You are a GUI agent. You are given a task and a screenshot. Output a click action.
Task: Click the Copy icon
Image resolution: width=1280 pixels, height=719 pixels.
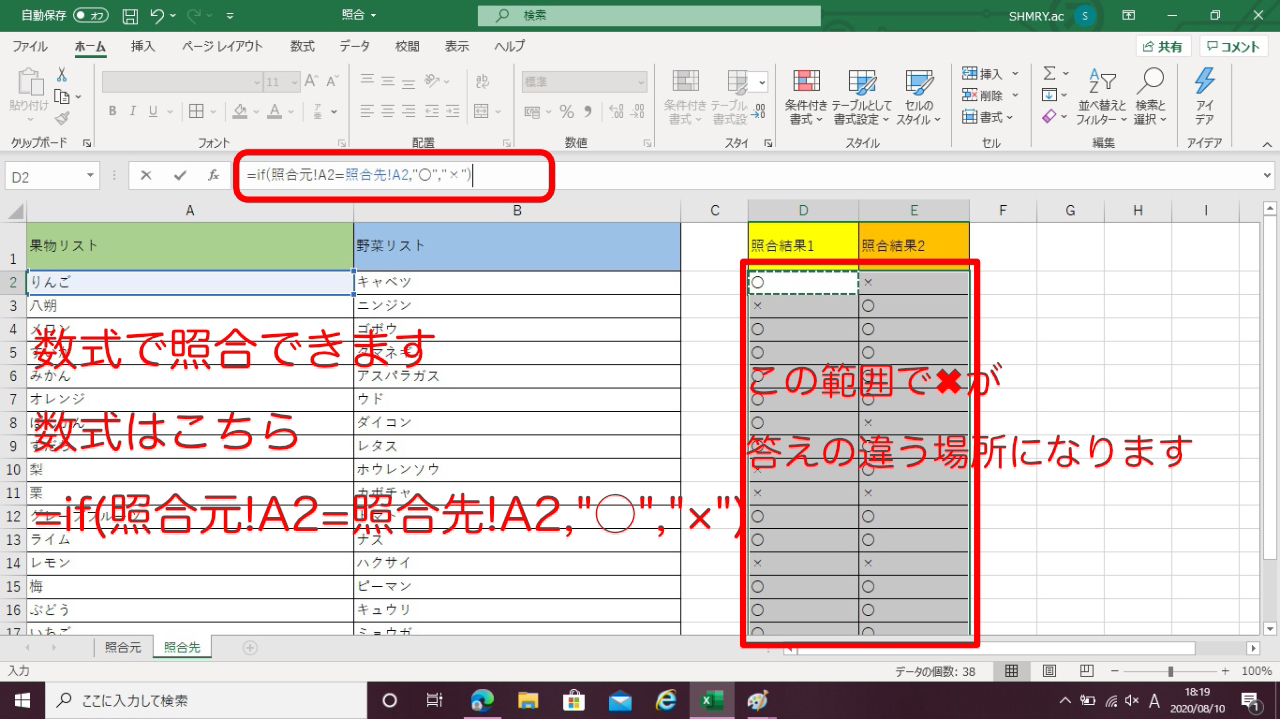click(62, 96)
